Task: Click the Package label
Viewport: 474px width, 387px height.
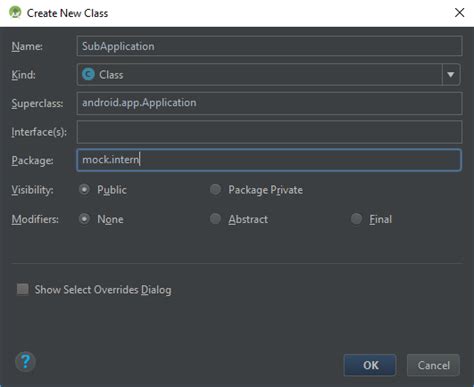Action: pos(32,161)
